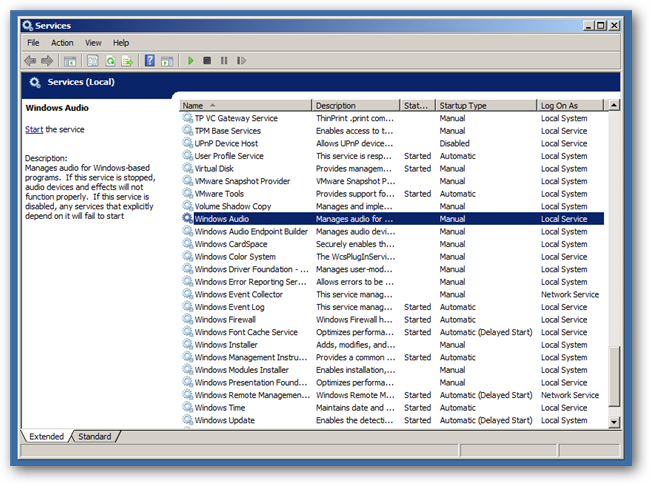Switch to the Standard tab
Image resolution: width=650 pixels, height=484 pixels.
[95, 437]
